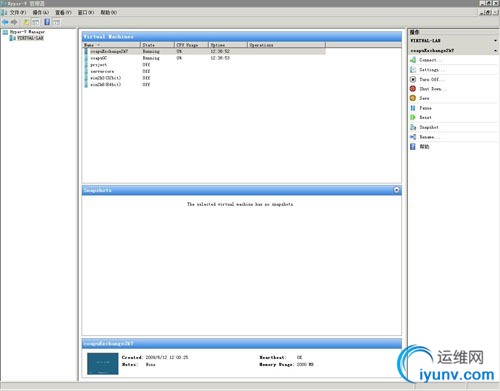Select the second running VM row

click(204, 58)
